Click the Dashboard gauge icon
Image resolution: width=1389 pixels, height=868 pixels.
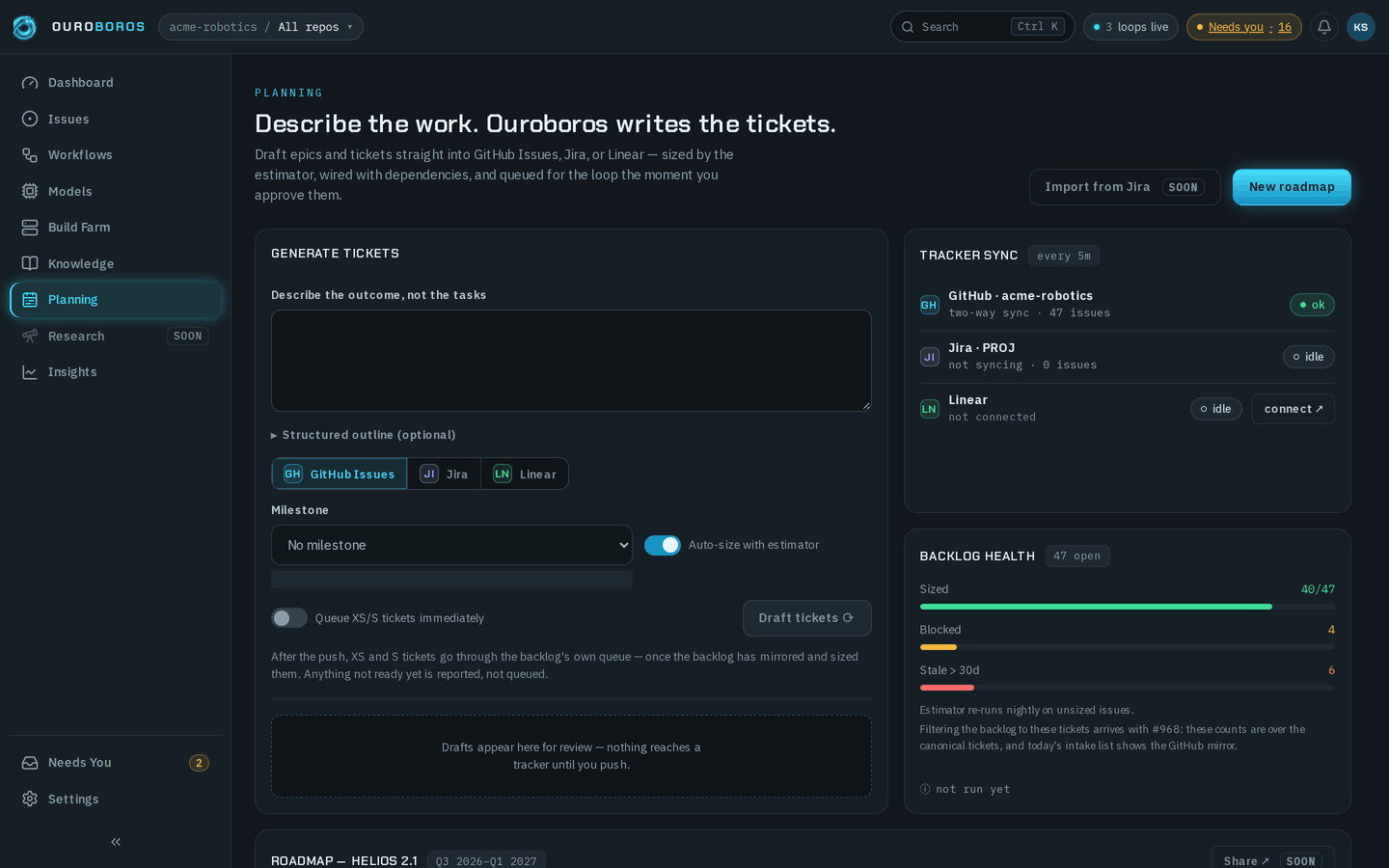[x=30, y=83]
